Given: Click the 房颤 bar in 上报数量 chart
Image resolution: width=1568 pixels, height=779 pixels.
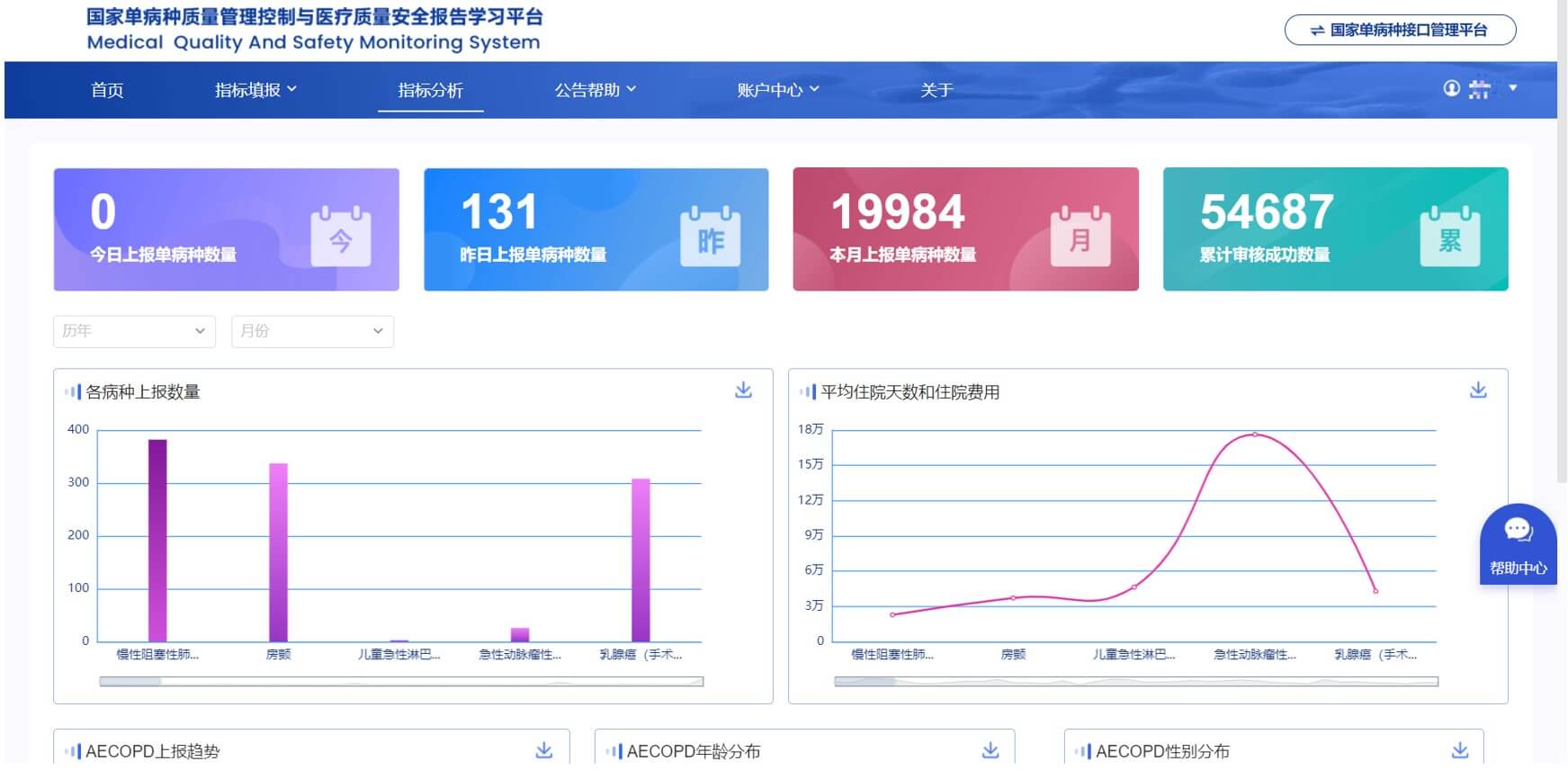Looking at the screenshot, I should pyautogui.click(x=279, y=552).
